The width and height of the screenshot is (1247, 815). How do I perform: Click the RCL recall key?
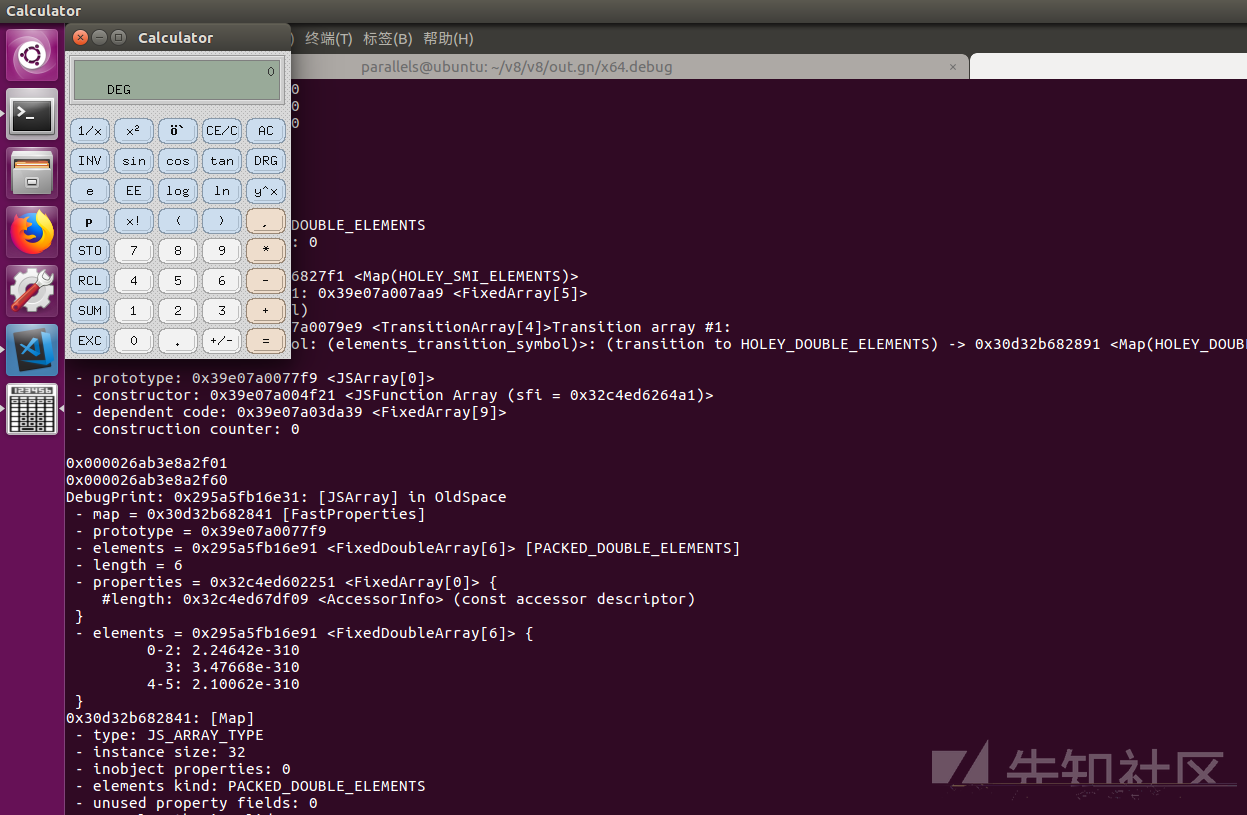click(x=90, y=281)
